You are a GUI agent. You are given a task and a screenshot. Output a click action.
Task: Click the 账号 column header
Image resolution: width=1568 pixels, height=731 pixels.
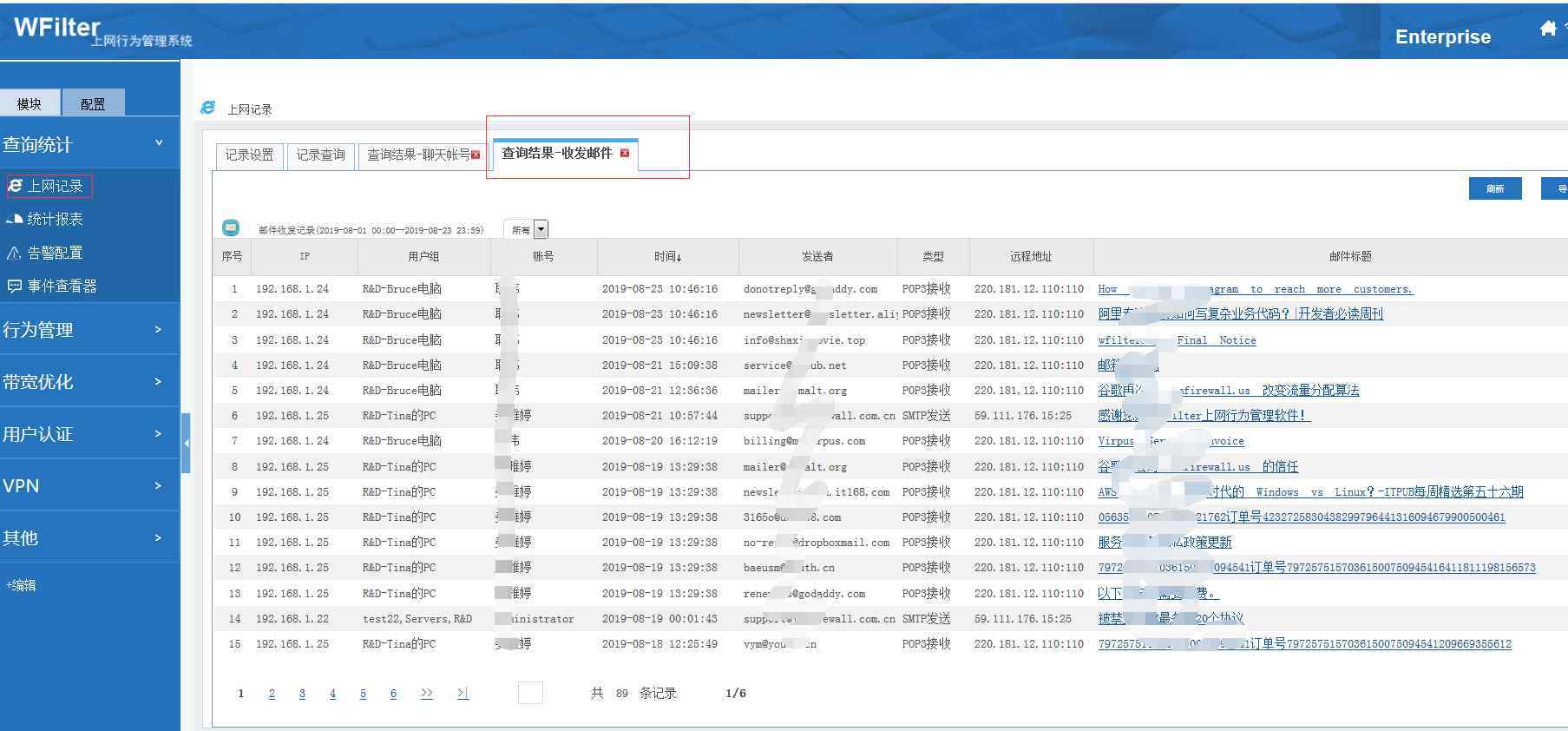click(543, 256)
